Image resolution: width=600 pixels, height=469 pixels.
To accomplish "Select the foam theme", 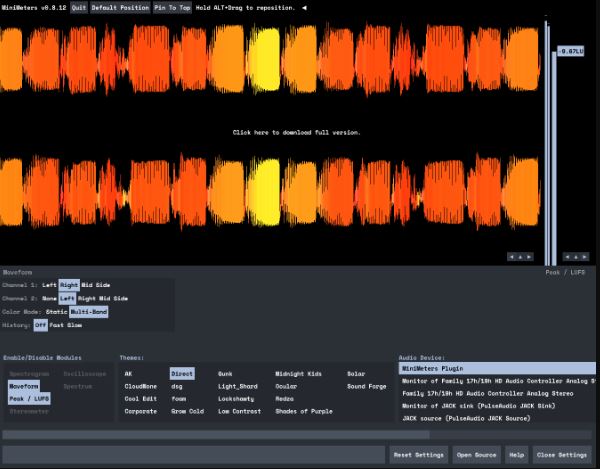I will coord(178,399).
